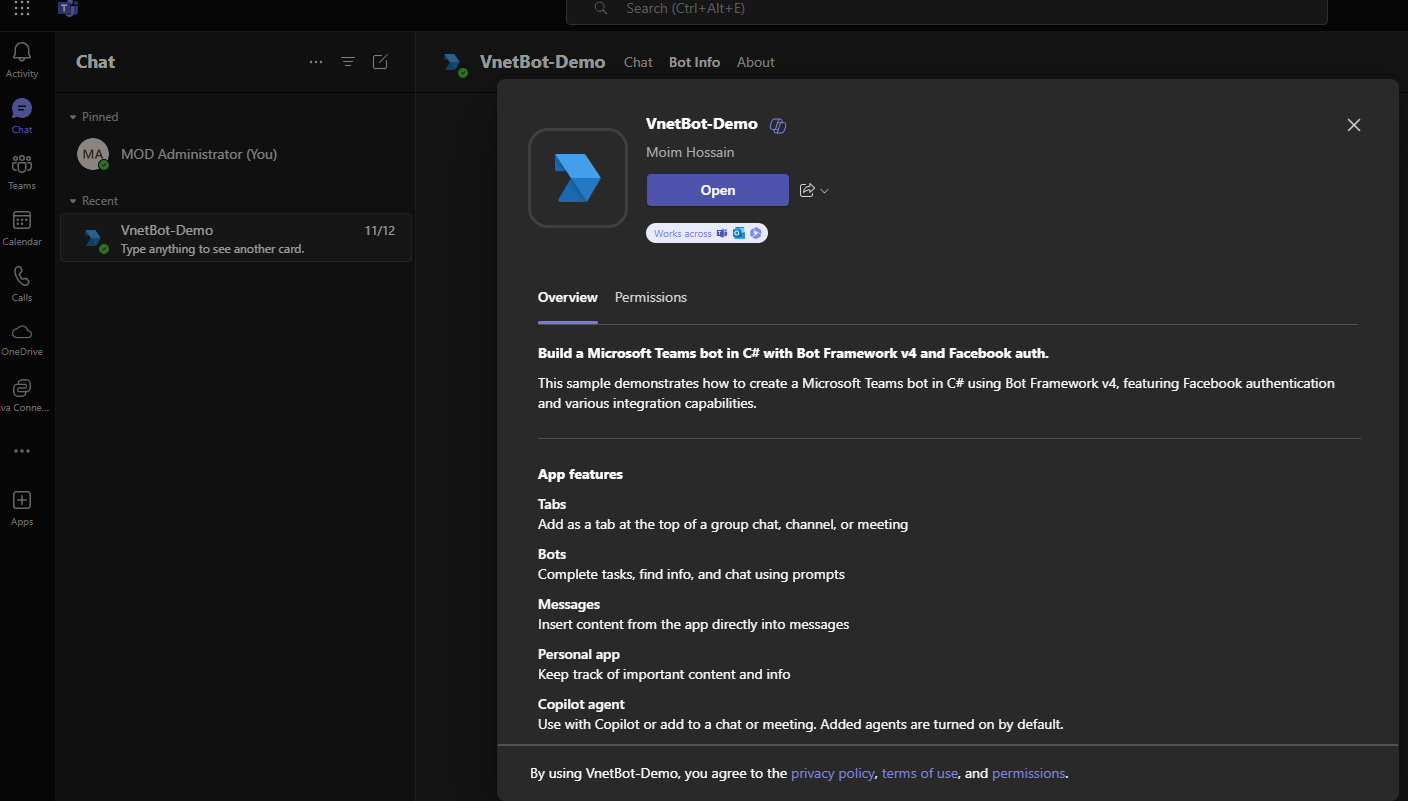
Task: Open the Apps store icon
Action: coord(21,500)
